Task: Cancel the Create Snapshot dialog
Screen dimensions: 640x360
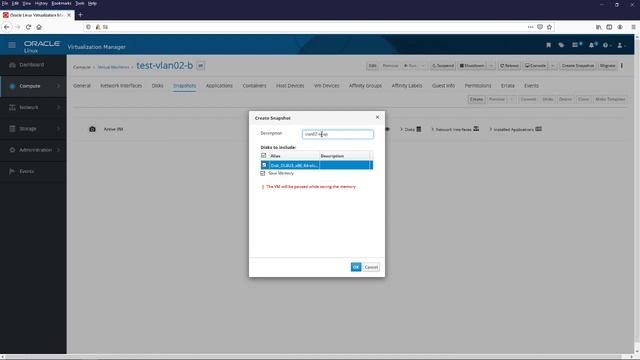Action: click(x=371, y=267)
